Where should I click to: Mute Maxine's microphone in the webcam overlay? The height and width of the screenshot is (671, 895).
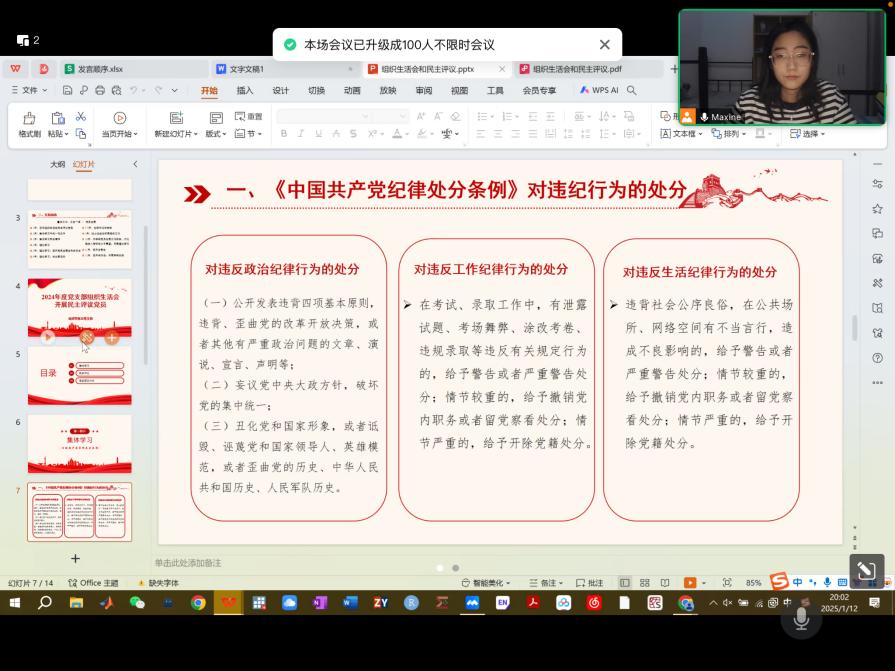(x=703, y=116)
